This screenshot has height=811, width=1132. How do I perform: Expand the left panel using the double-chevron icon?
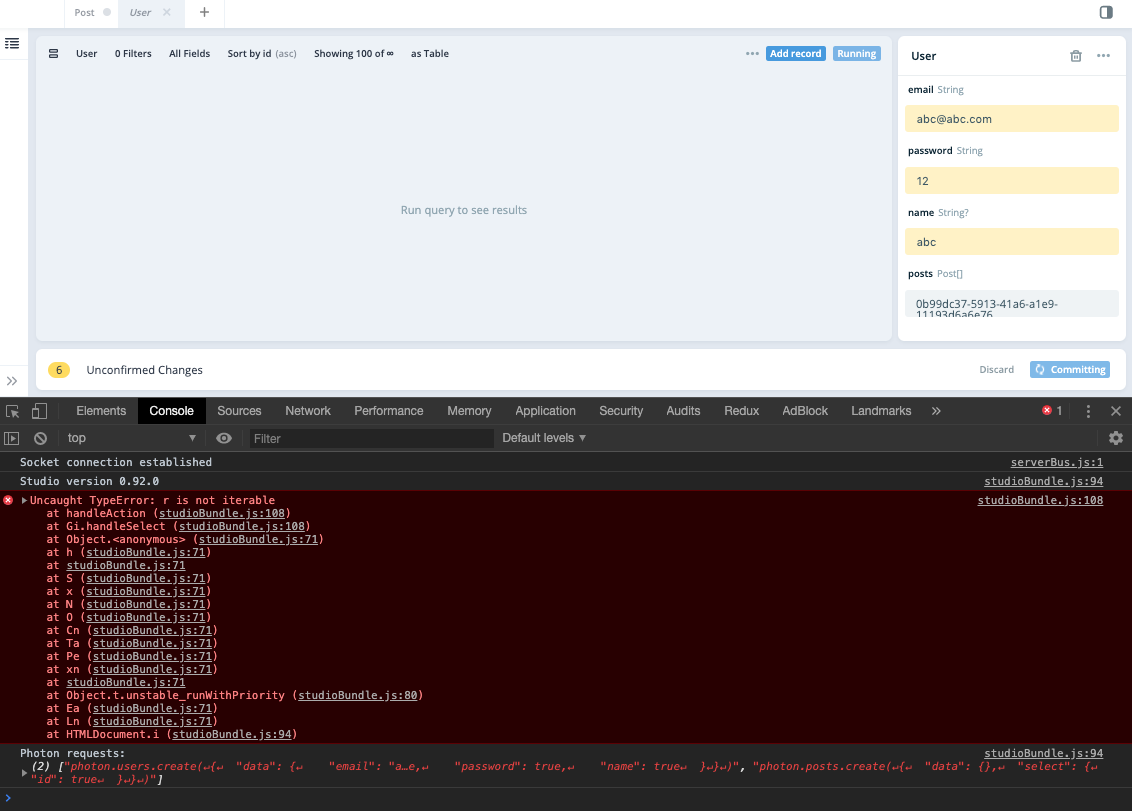click(12, 381)
